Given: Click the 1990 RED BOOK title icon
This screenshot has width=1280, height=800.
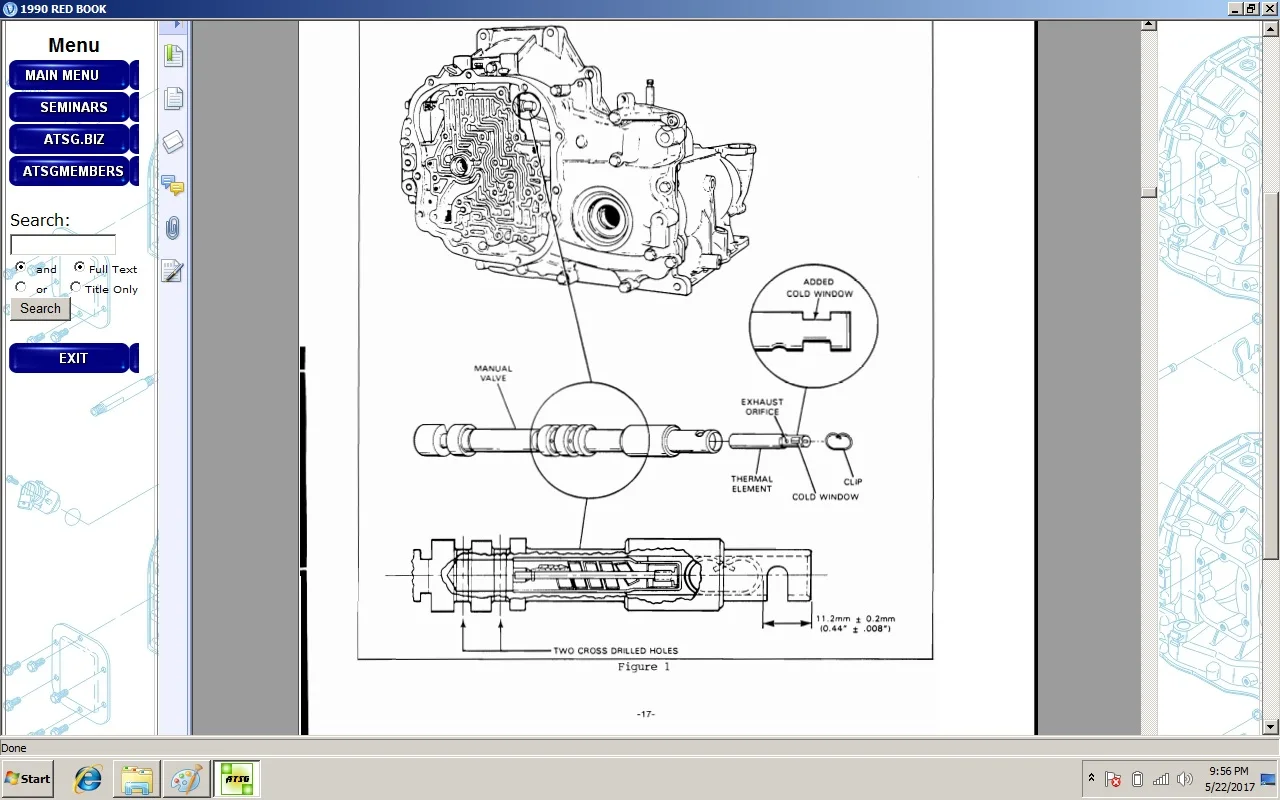Looking at the screenshot, I should 9,9.
